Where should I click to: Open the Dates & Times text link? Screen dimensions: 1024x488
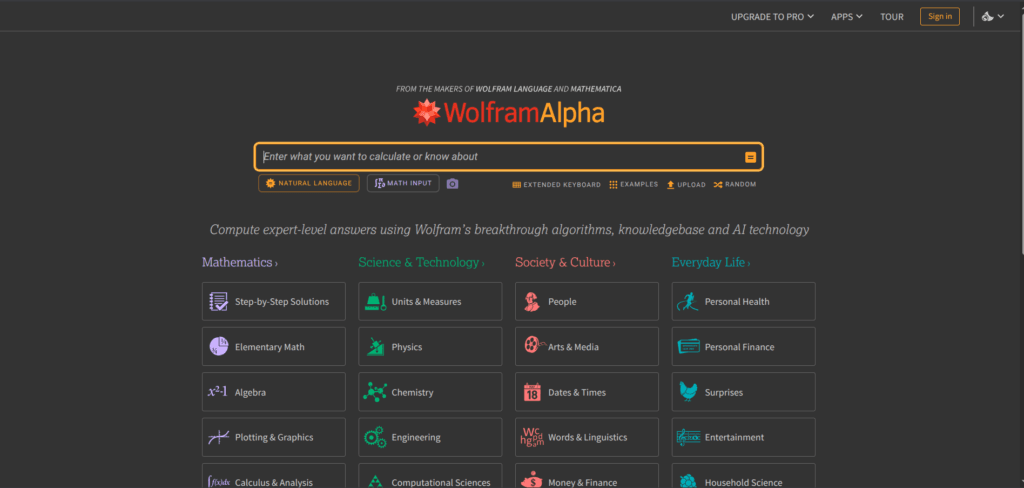pyautogui.click(x=577, y=393)
